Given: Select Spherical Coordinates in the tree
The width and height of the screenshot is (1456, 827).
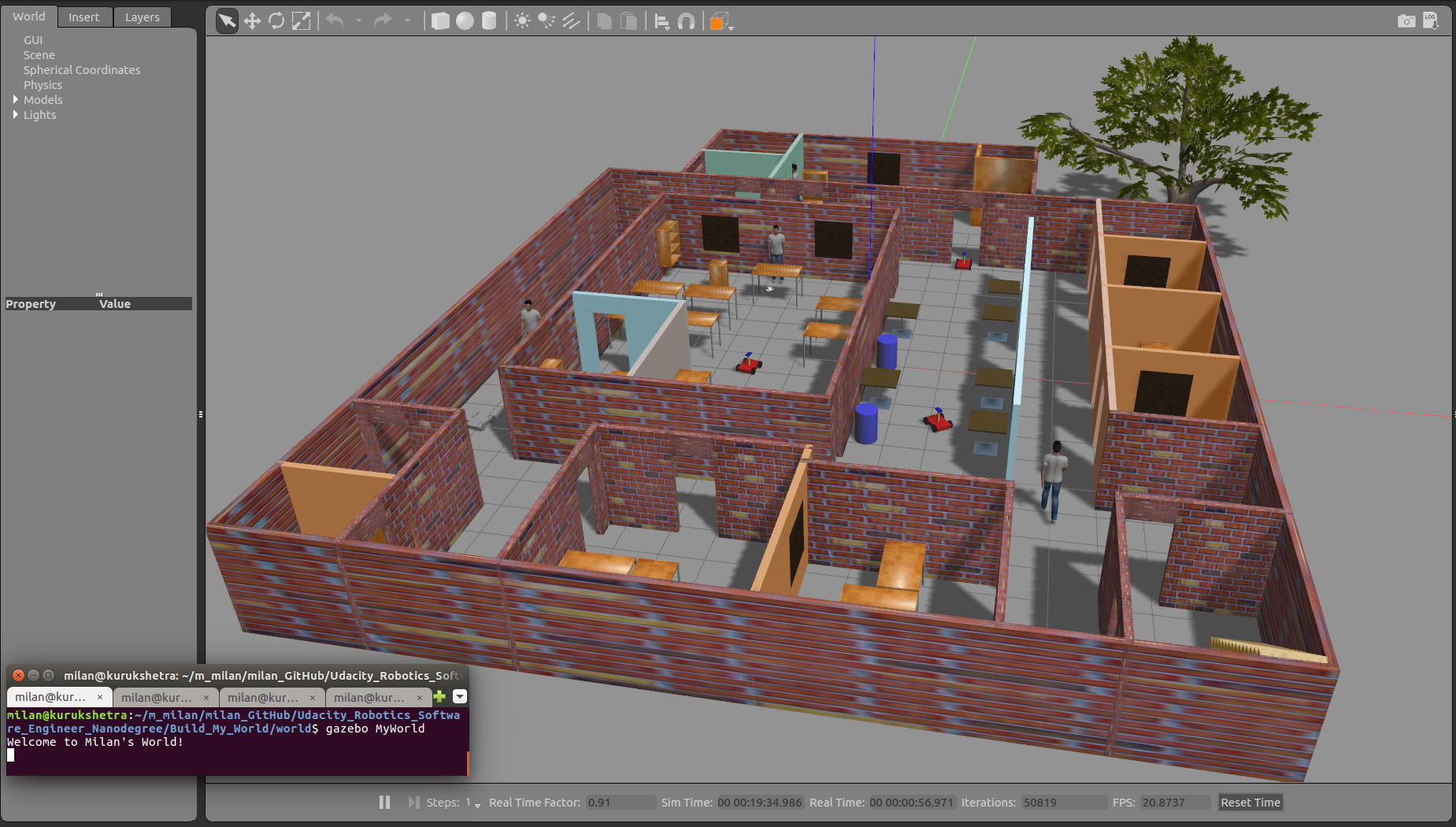Looking at the screenshot, I should (82, 70).
